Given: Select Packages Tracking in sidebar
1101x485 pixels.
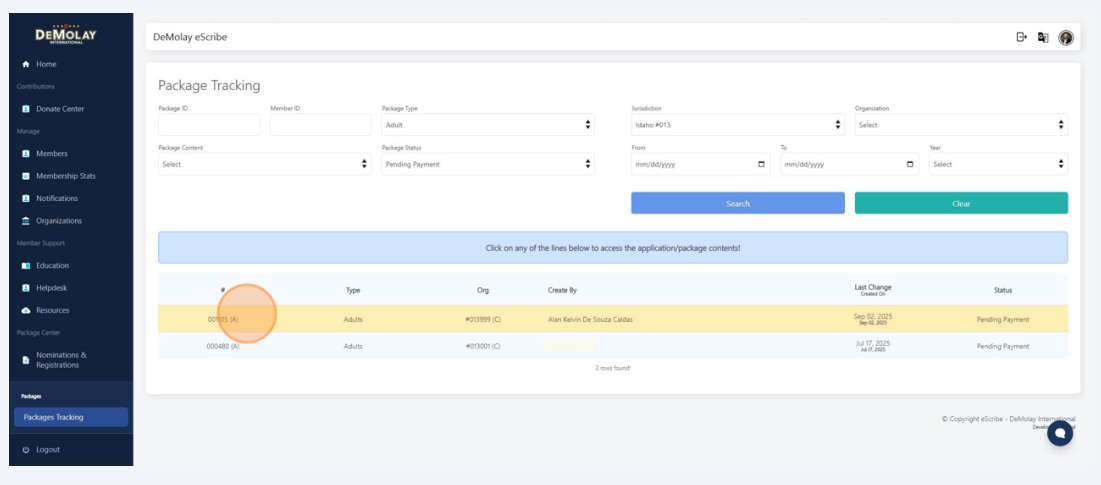Looking at the screenshot, I should point(71,417).
